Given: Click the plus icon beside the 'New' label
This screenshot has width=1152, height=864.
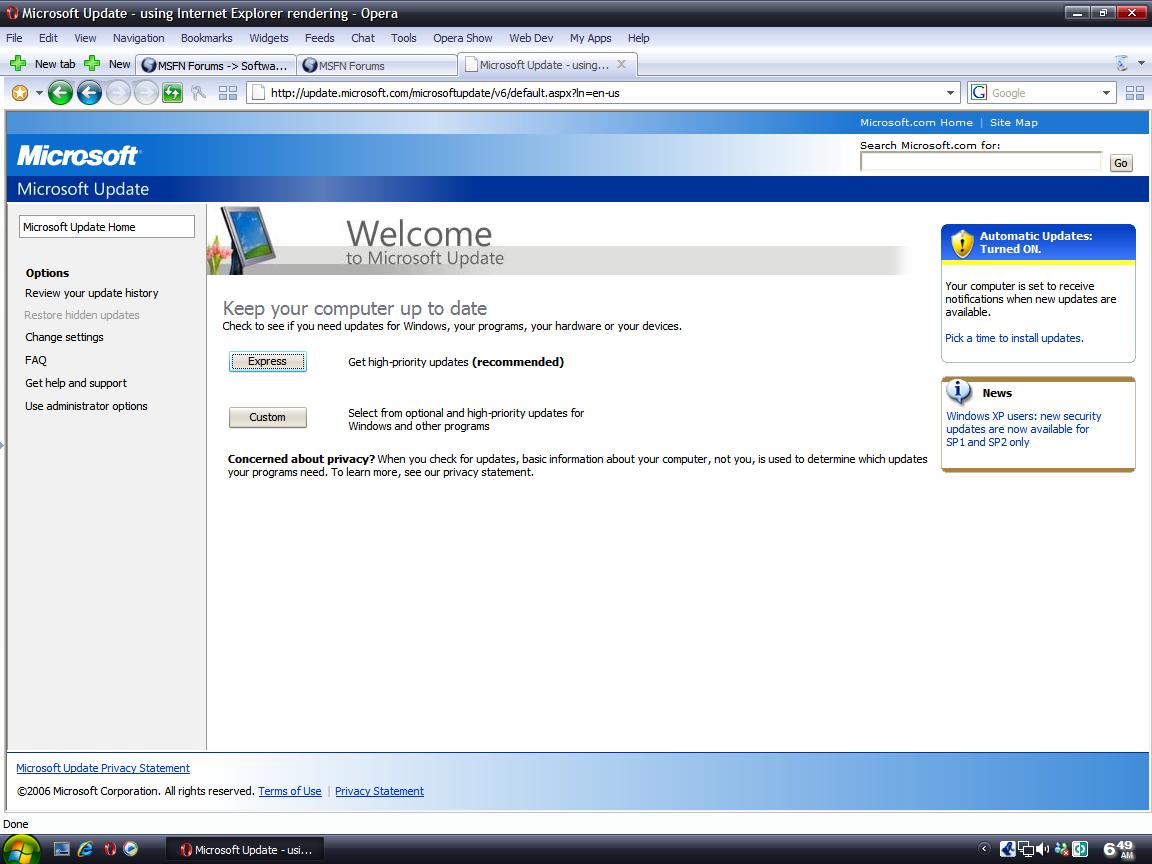Looking at the screenshot, I should coord(92,64).
